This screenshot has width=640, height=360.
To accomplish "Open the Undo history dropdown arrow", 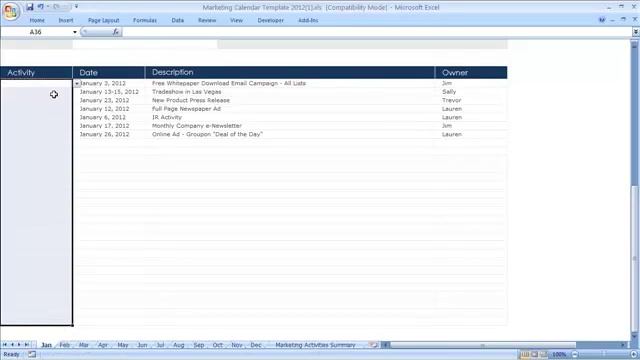I will tap(48, 7).
